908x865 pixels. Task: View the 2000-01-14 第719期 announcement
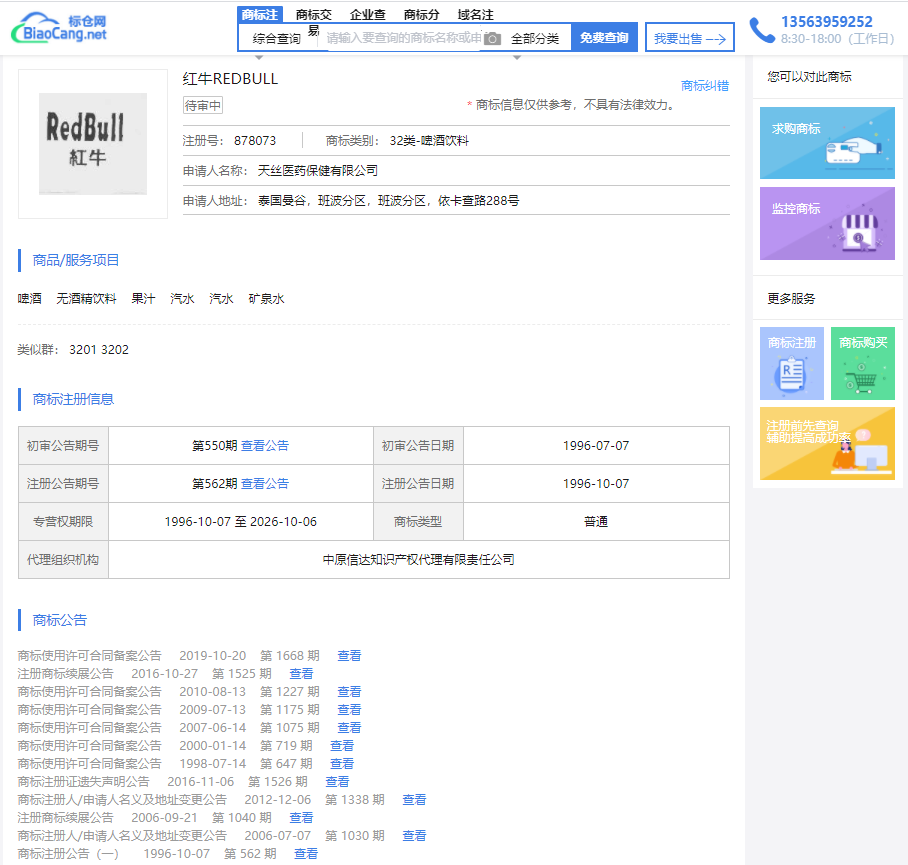342,746
